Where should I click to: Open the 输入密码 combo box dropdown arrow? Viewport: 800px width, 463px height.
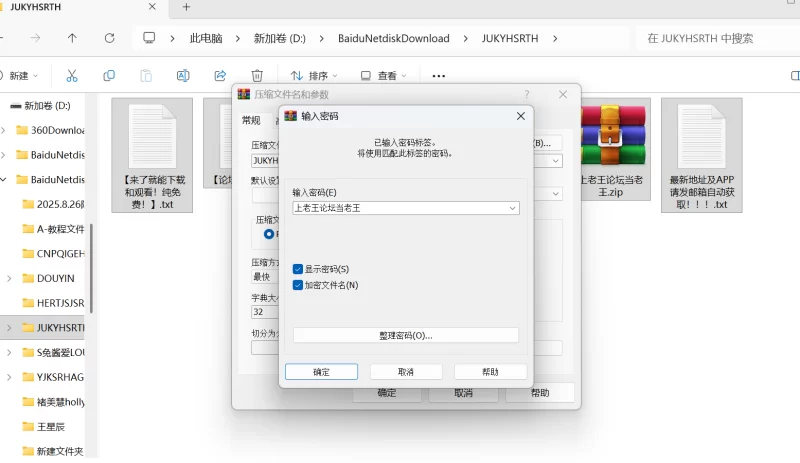point(513,208)
